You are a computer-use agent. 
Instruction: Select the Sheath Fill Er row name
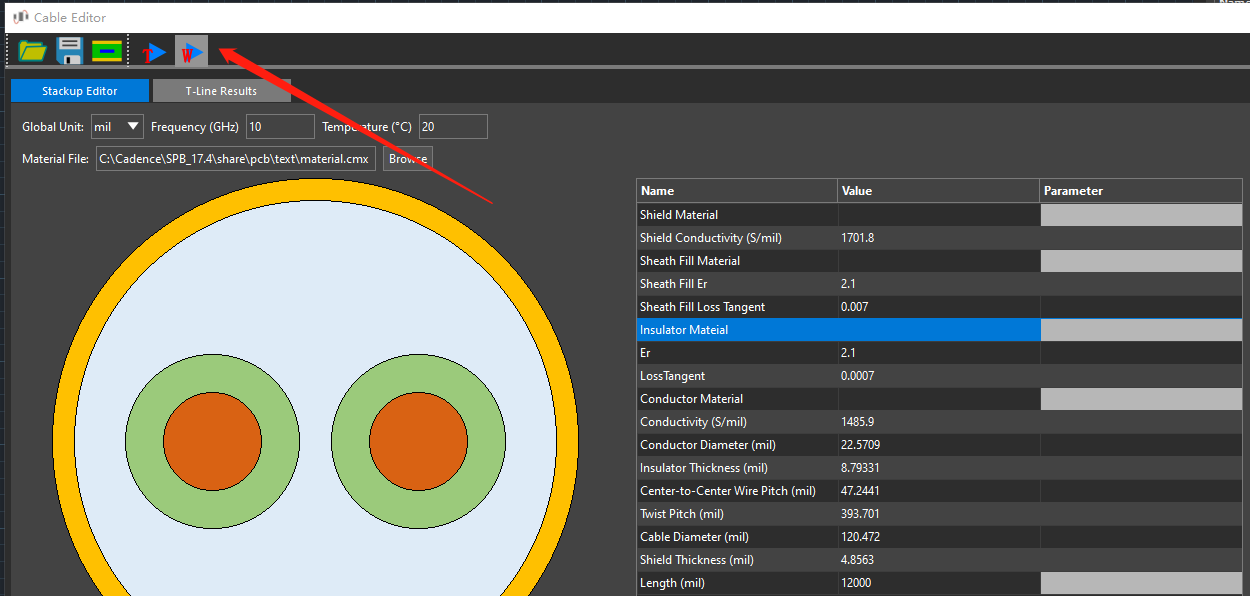[674, 284]
